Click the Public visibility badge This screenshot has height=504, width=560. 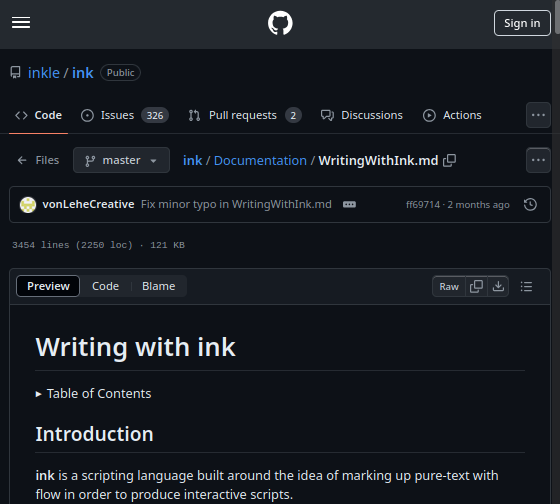click(x=120, y=73)
